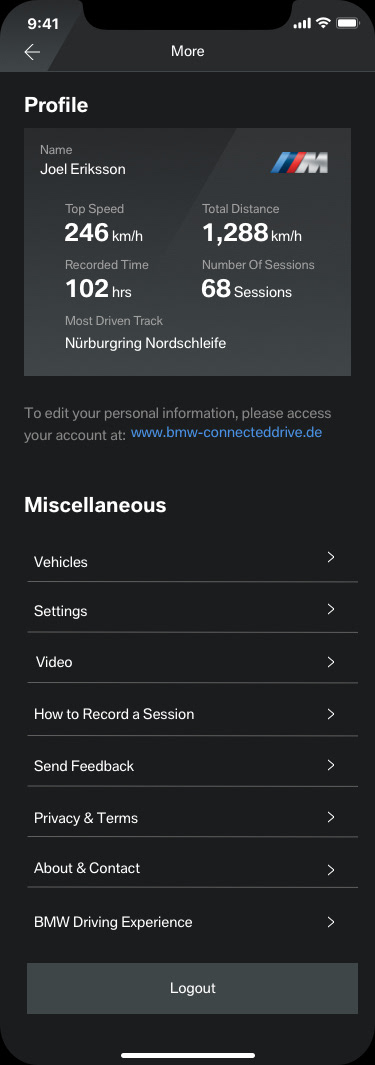This screenshot has width=375, height=1065.
Task: Open How to Record a Session
Action: (x=192, y=714)
